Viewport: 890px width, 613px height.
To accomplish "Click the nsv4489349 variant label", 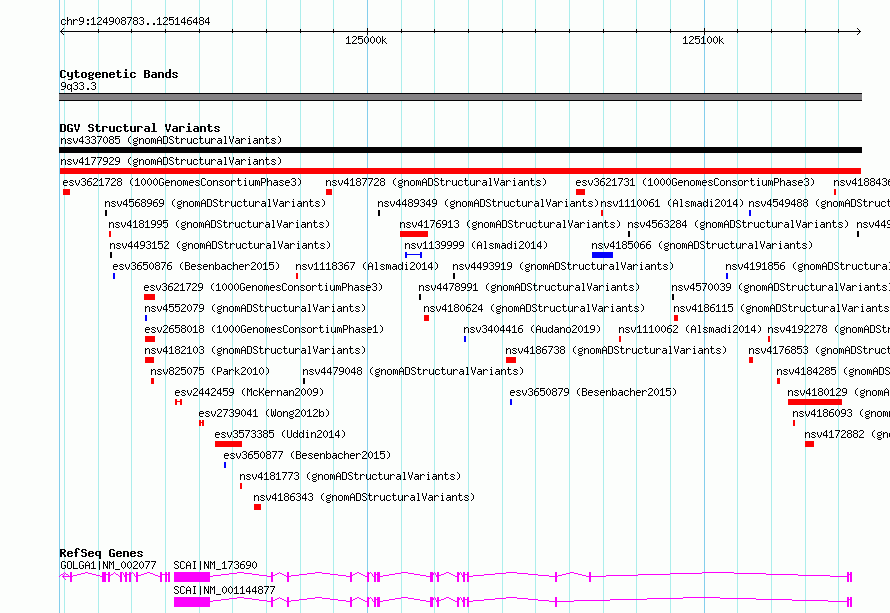I will pyautogui.click(x=488, y=203).
